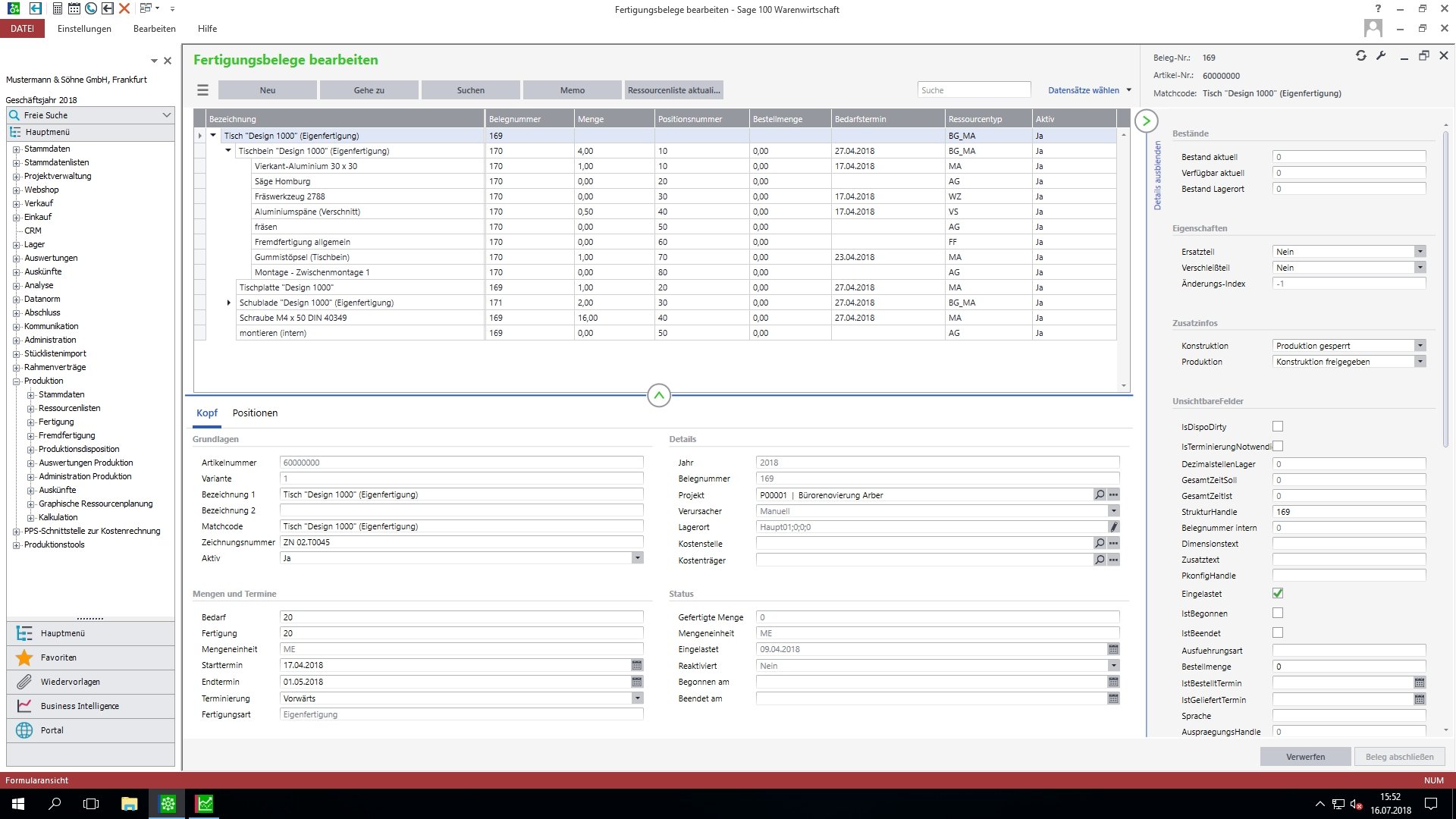The image size is (1456, 819).
Task: Click the wrench settings icon in details panel
Action: point(1381,55)
